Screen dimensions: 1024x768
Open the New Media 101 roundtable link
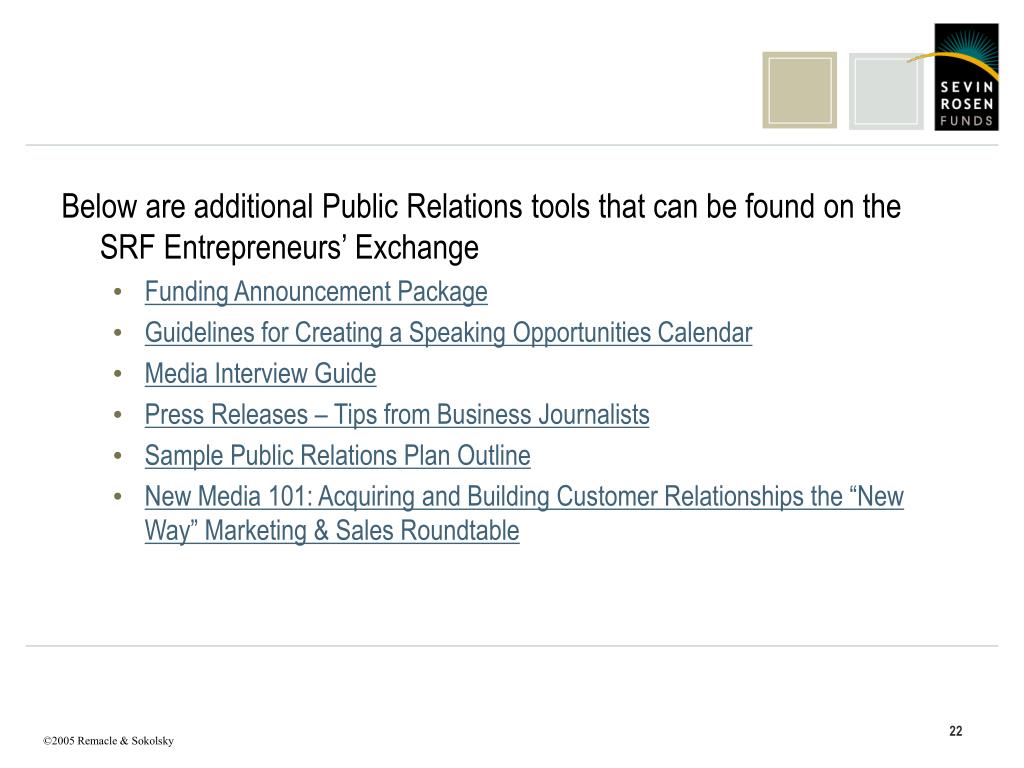click(x=524, y=513)
